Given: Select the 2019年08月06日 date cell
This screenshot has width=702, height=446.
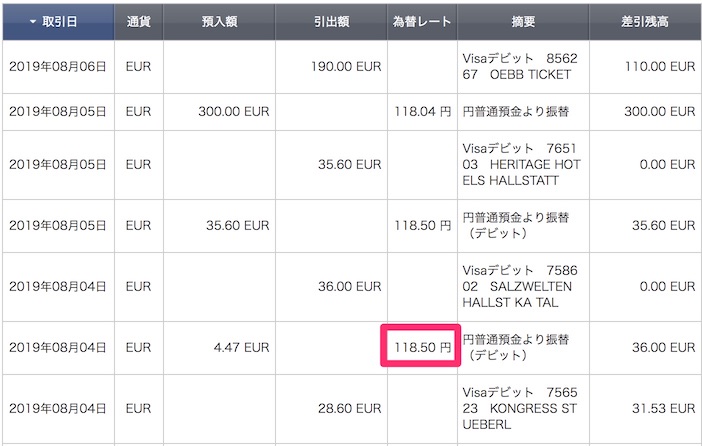Looking at the screenshot, I should click(x=57, y=67).
